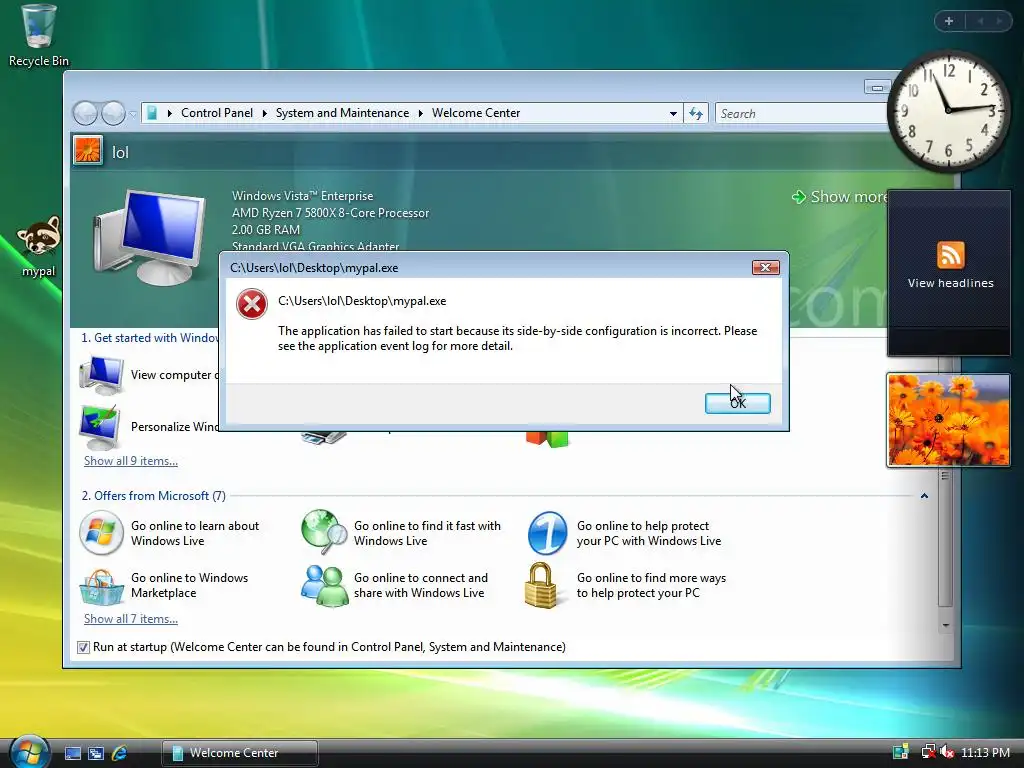
Task: Click Switch between windows quick launch icon
Action: (96, 753)
